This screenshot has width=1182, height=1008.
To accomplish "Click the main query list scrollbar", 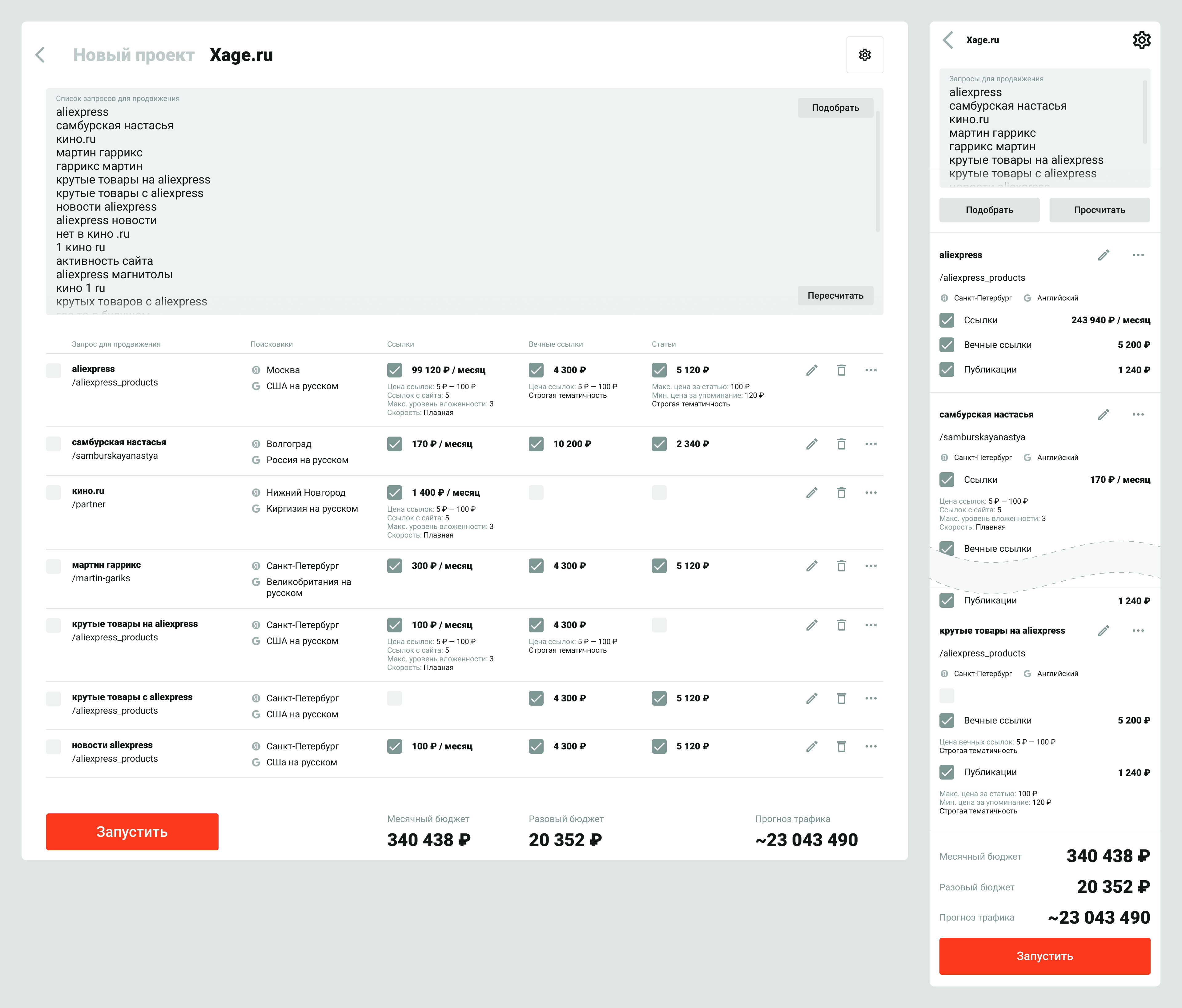I will click(x=877, y=171).
